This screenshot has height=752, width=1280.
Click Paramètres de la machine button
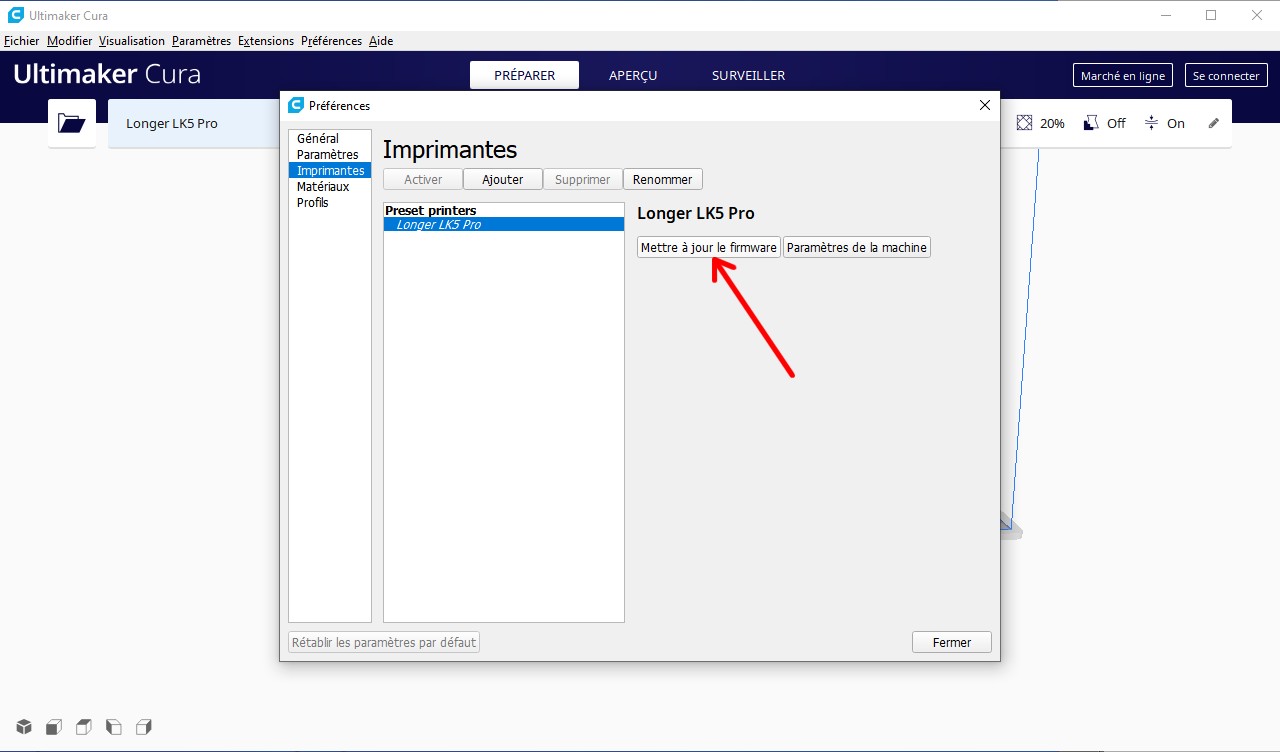(x=857, y=247)
